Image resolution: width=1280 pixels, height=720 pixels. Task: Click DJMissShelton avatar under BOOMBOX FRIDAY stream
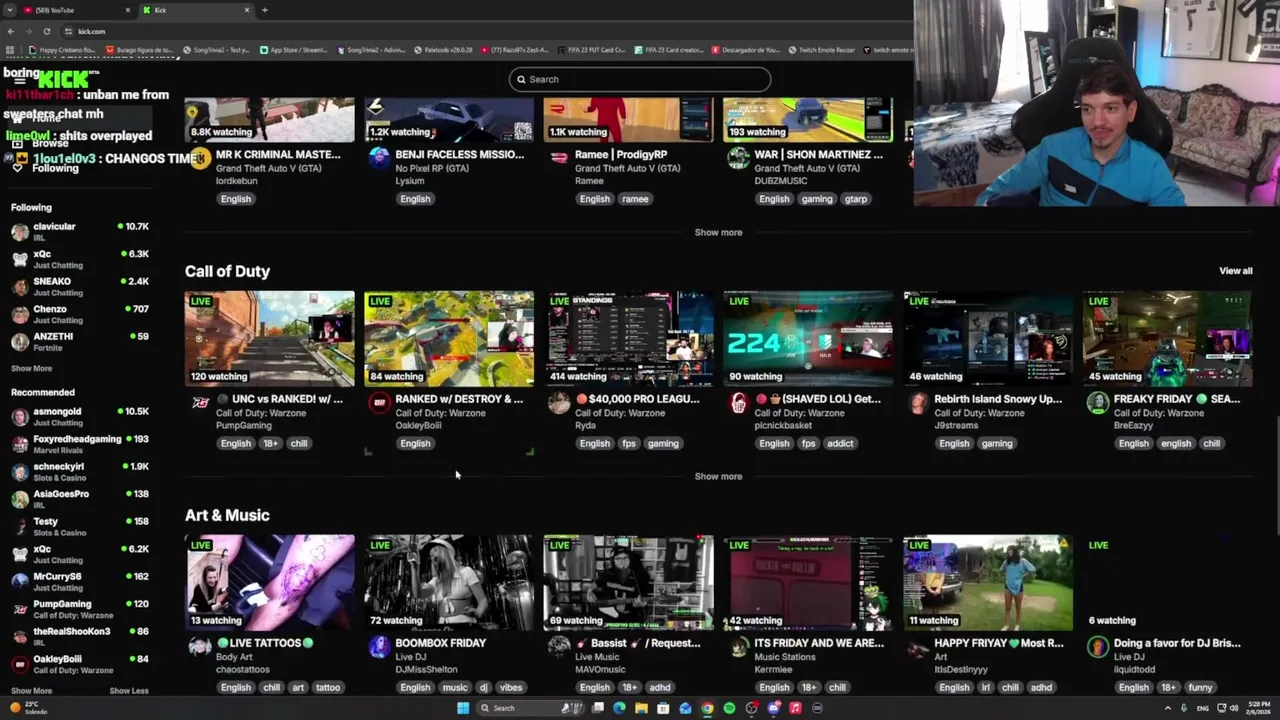[x=379, y=647]
